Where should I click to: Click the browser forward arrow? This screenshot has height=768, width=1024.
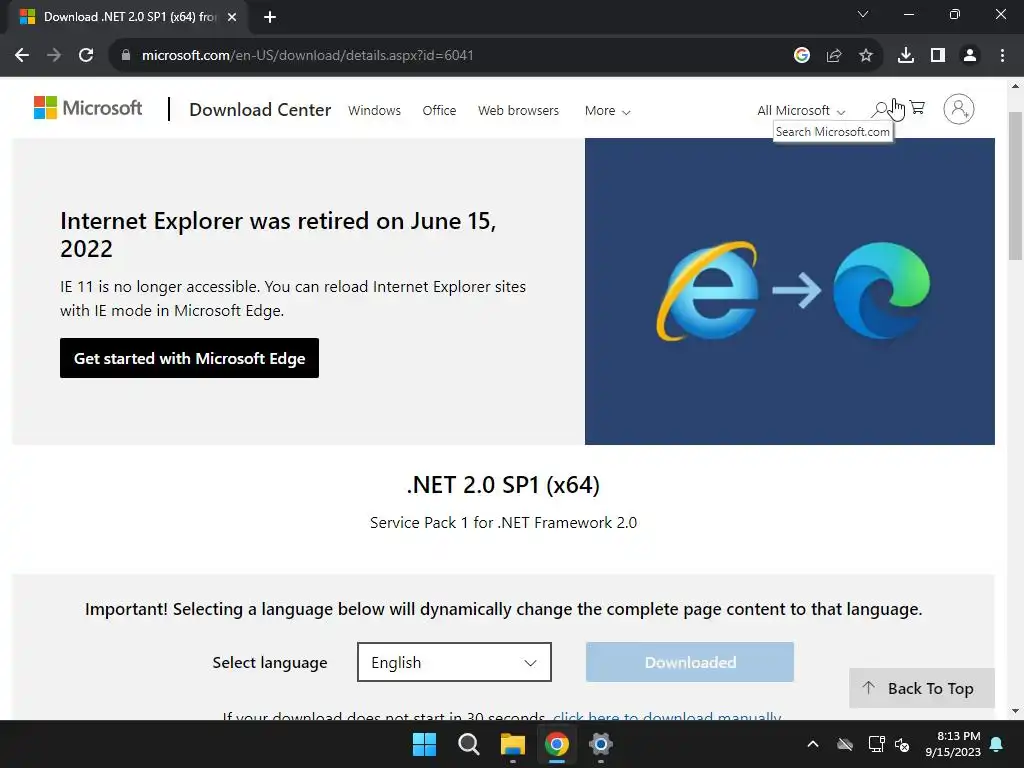(54, 56)
